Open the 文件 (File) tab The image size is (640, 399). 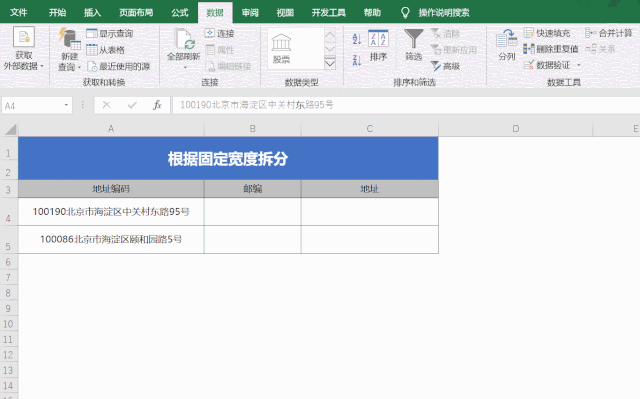19,13
